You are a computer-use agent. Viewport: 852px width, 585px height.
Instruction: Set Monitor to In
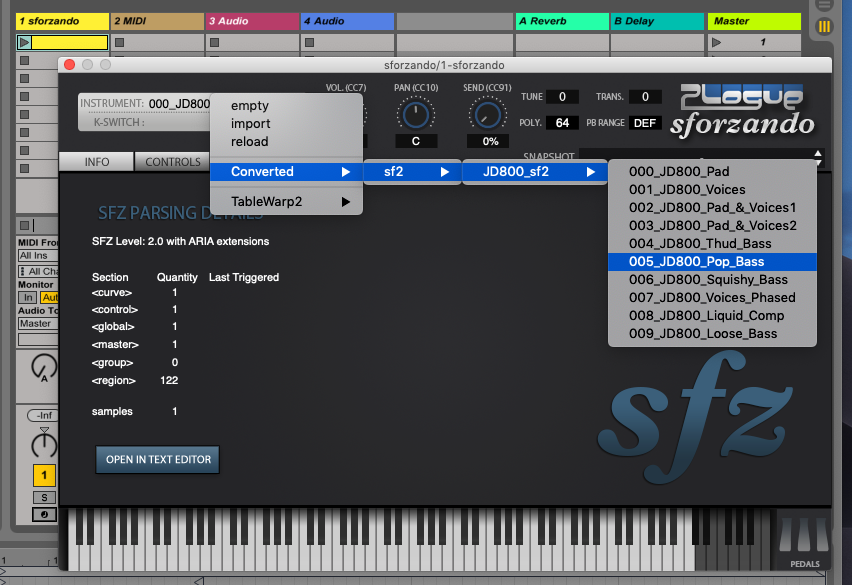click(28, 297)
